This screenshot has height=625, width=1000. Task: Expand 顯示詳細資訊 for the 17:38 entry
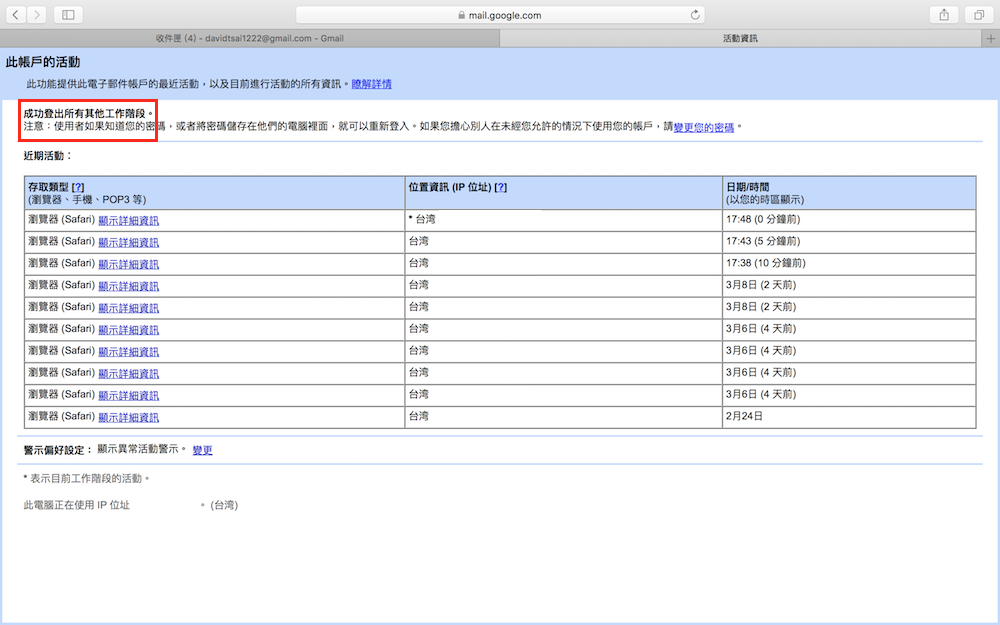[128, 264]
